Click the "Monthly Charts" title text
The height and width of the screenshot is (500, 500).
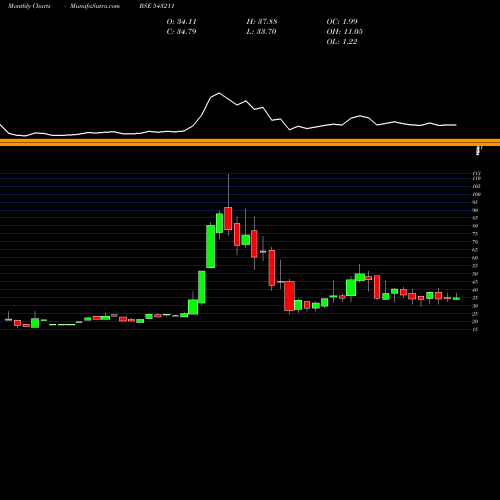29,6
